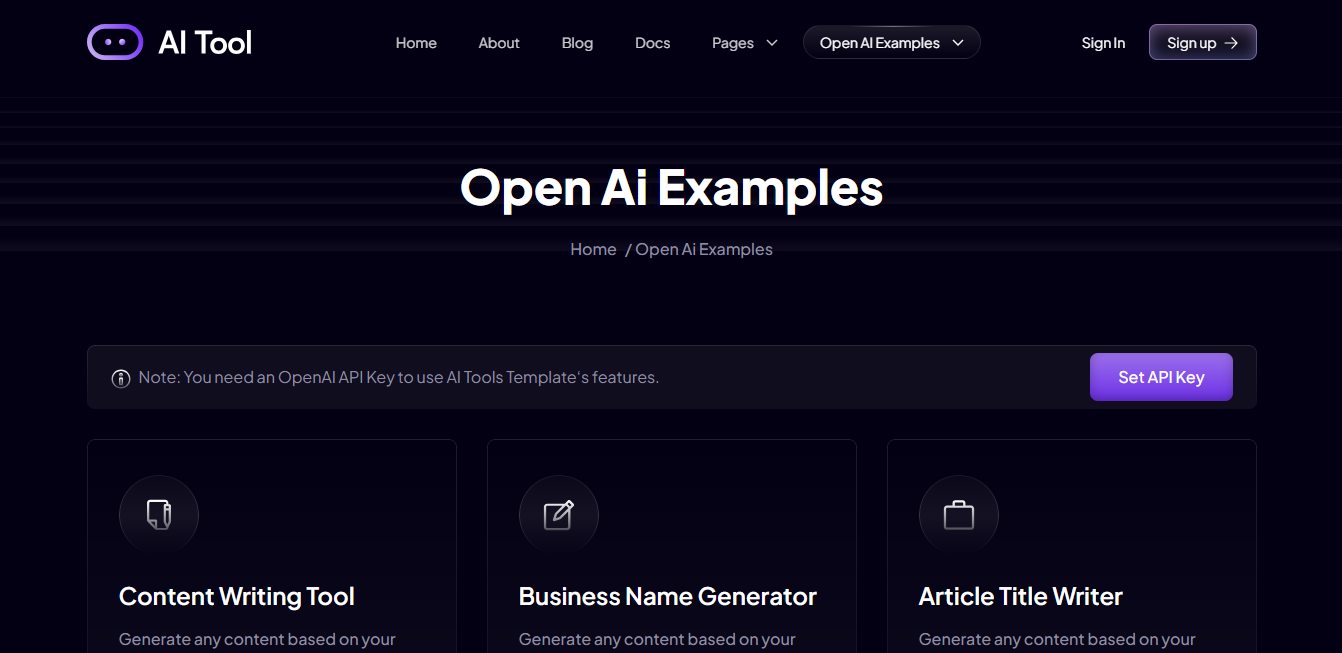Image resolution: width=1342 pixels, height=653 pixels.
Task: Click the arrow icon in Sign up
Action: tap(1231, 43)
